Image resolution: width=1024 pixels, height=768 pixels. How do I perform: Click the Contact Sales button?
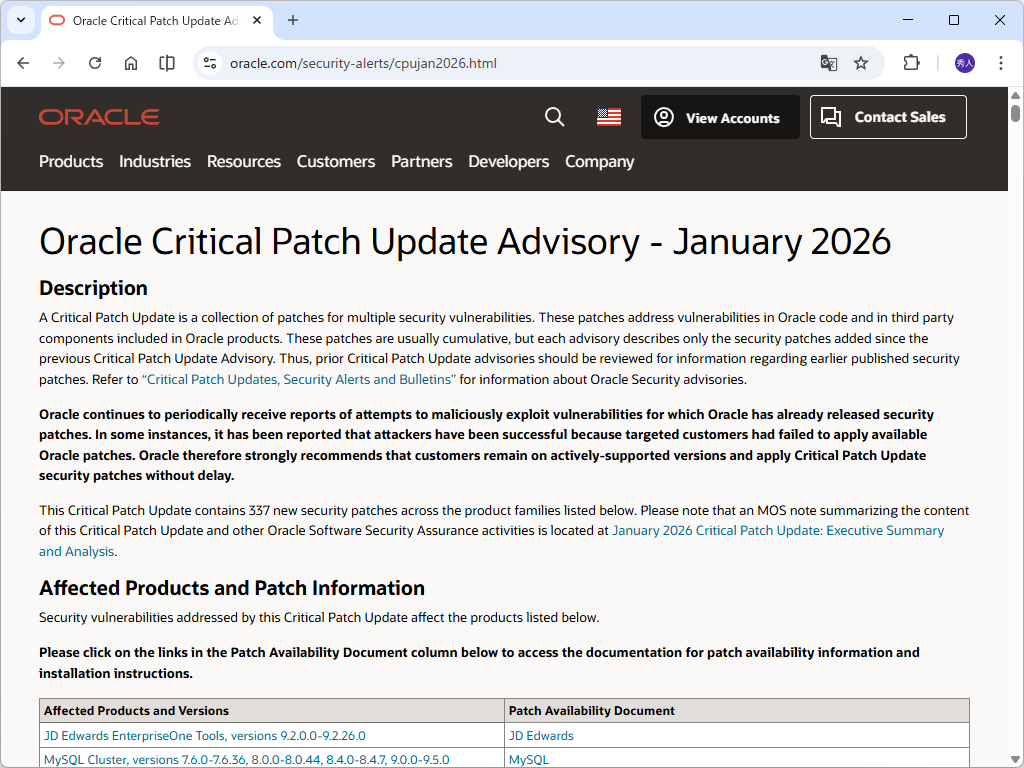[x=887, y=117]
